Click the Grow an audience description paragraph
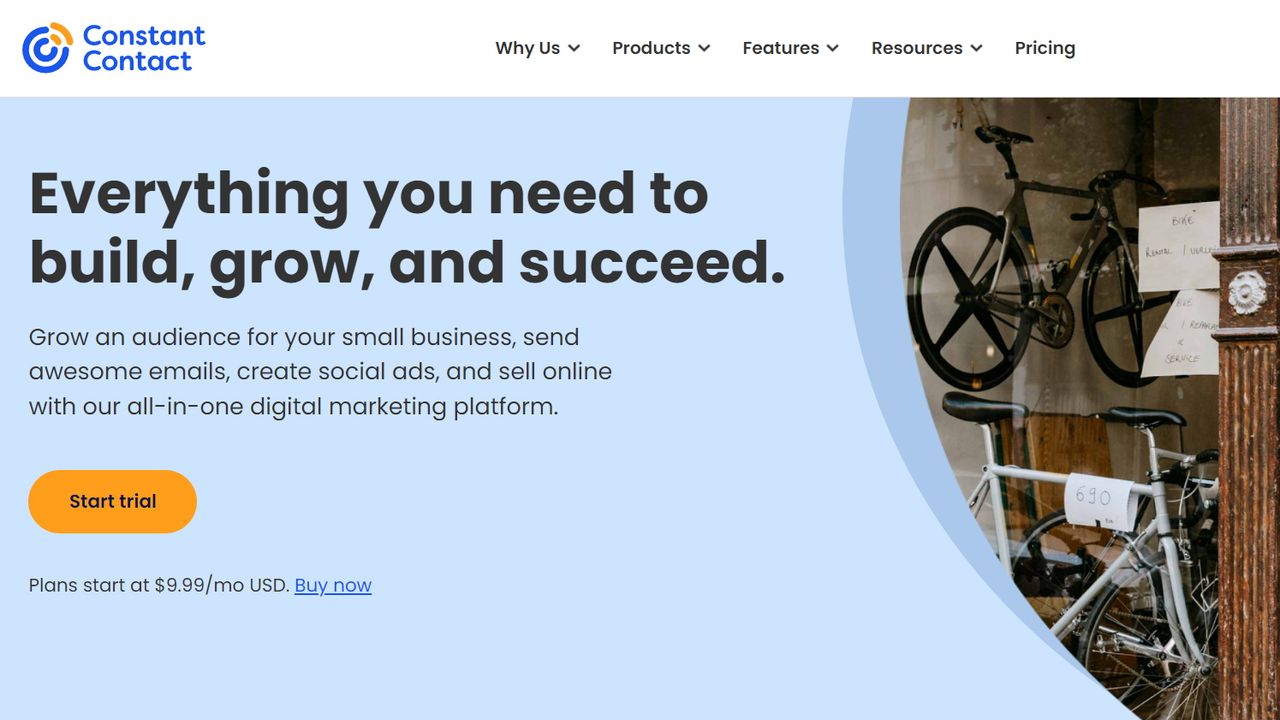This screenshot has width=1280, height=720. (x=320, y=372)
